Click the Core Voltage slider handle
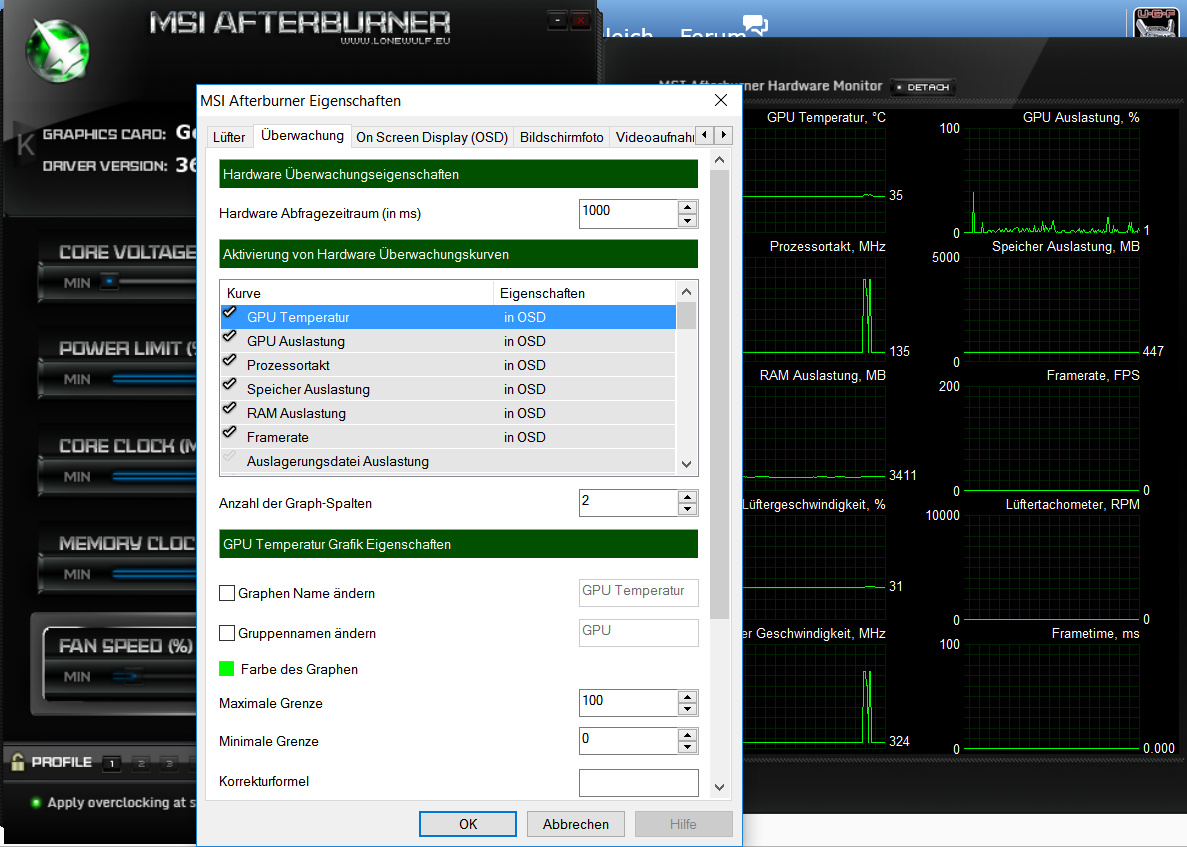 110,282
